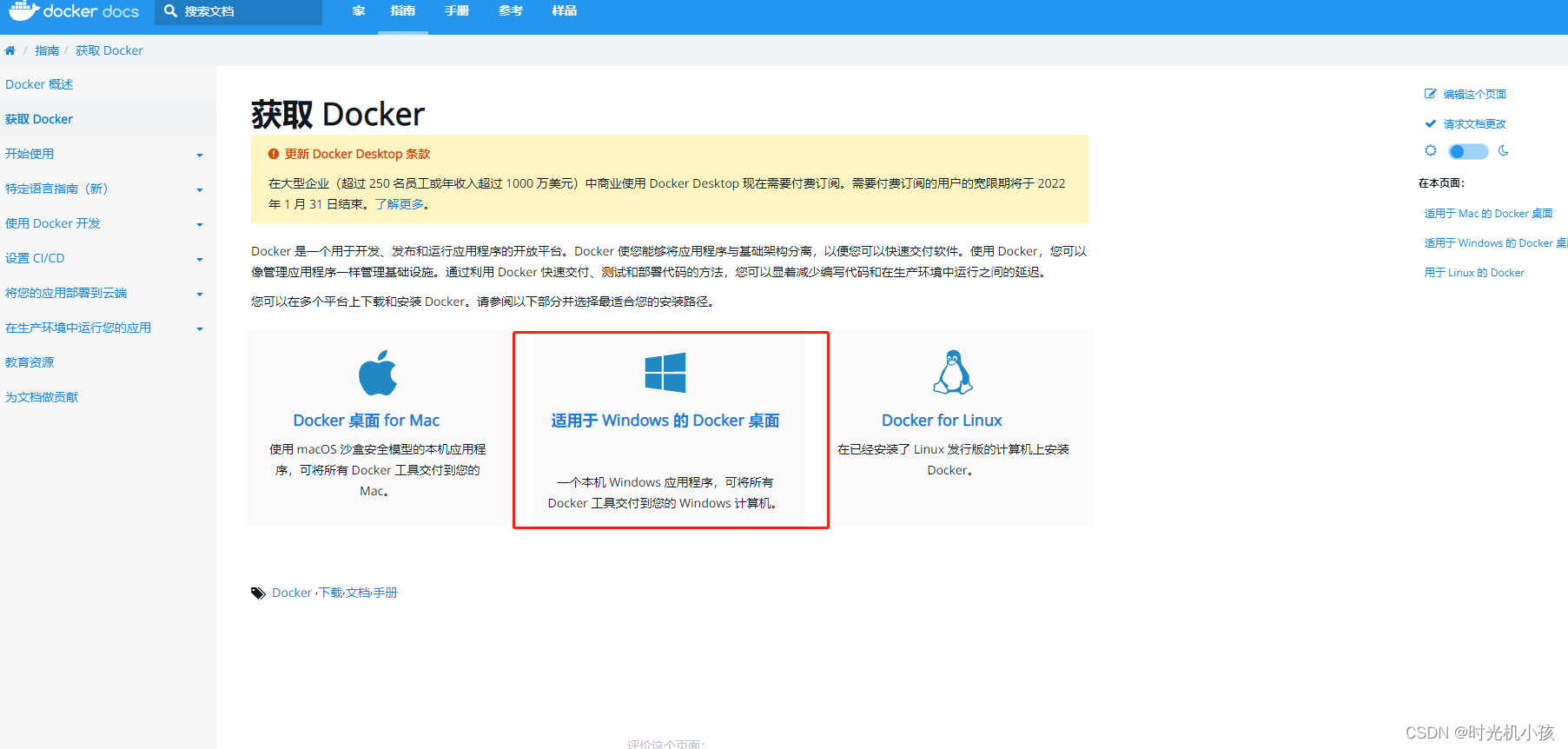Click 请求文档更改 link
This screenshot has width=1568, height=749.
click(x=1475, y=123)
